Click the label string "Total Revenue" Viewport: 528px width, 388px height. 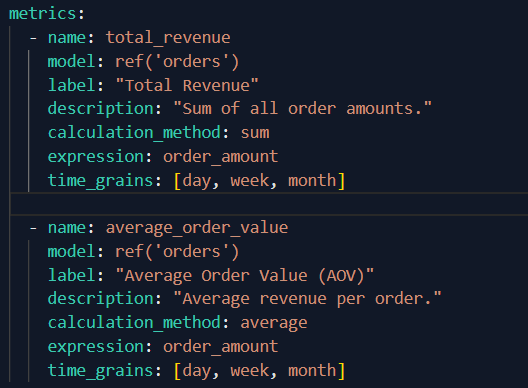click(x=187, y=85)
